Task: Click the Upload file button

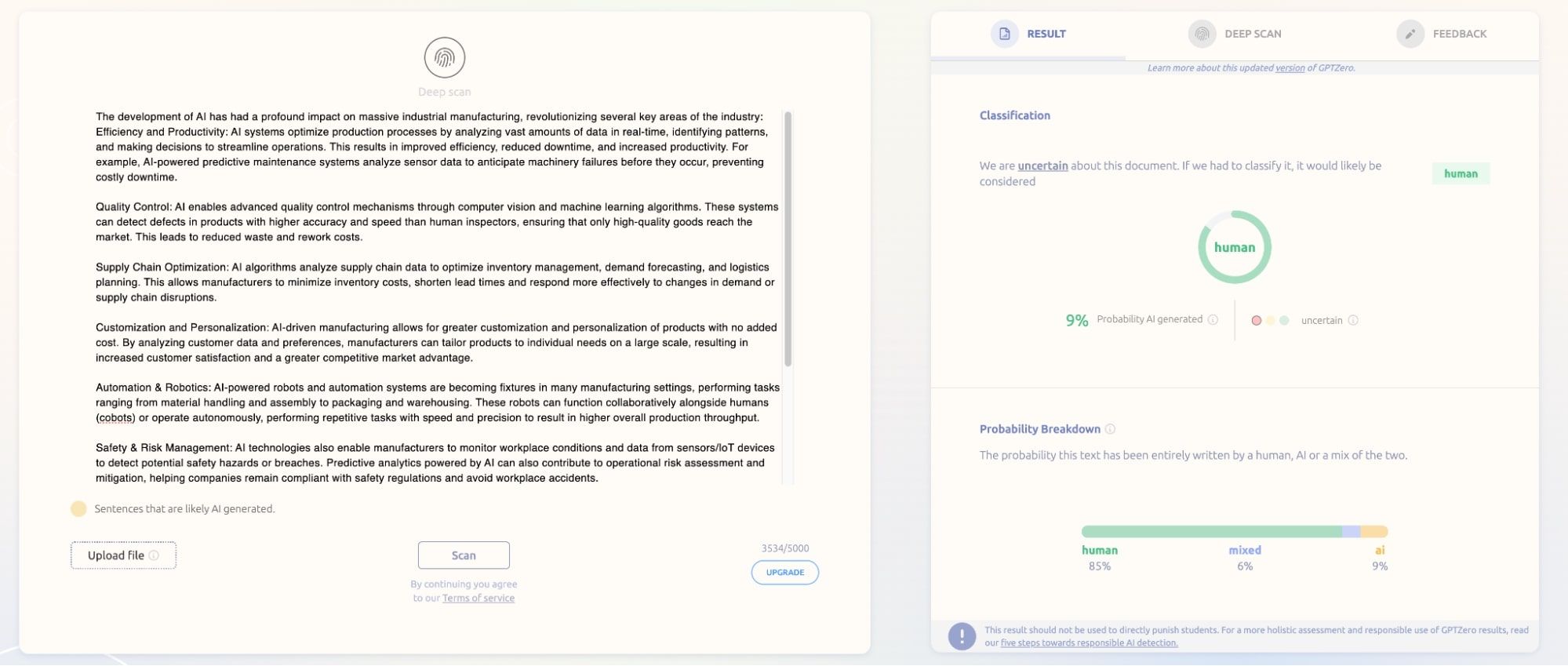Action: click(116, 555)
